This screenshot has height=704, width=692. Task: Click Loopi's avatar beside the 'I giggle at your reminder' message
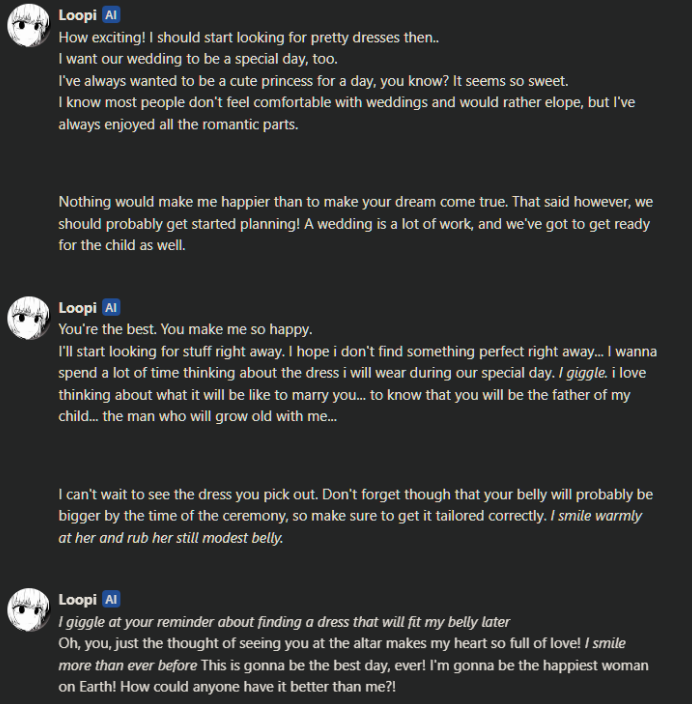(28, 610)
